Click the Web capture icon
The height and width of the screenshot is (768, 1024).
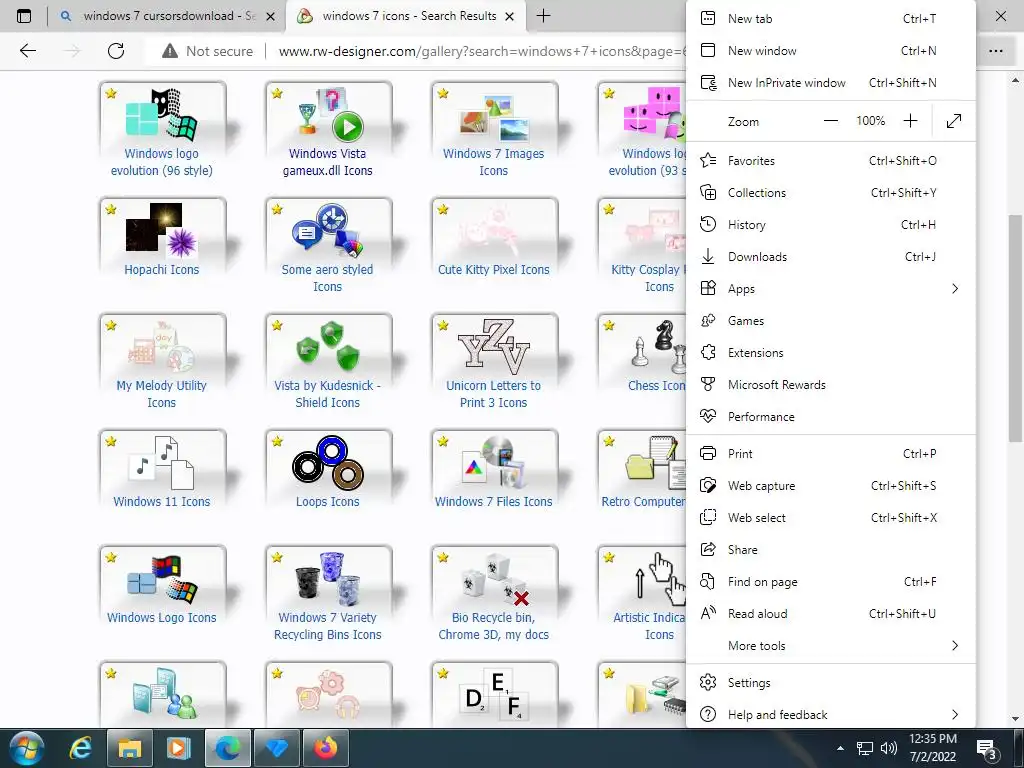point(708,485)
